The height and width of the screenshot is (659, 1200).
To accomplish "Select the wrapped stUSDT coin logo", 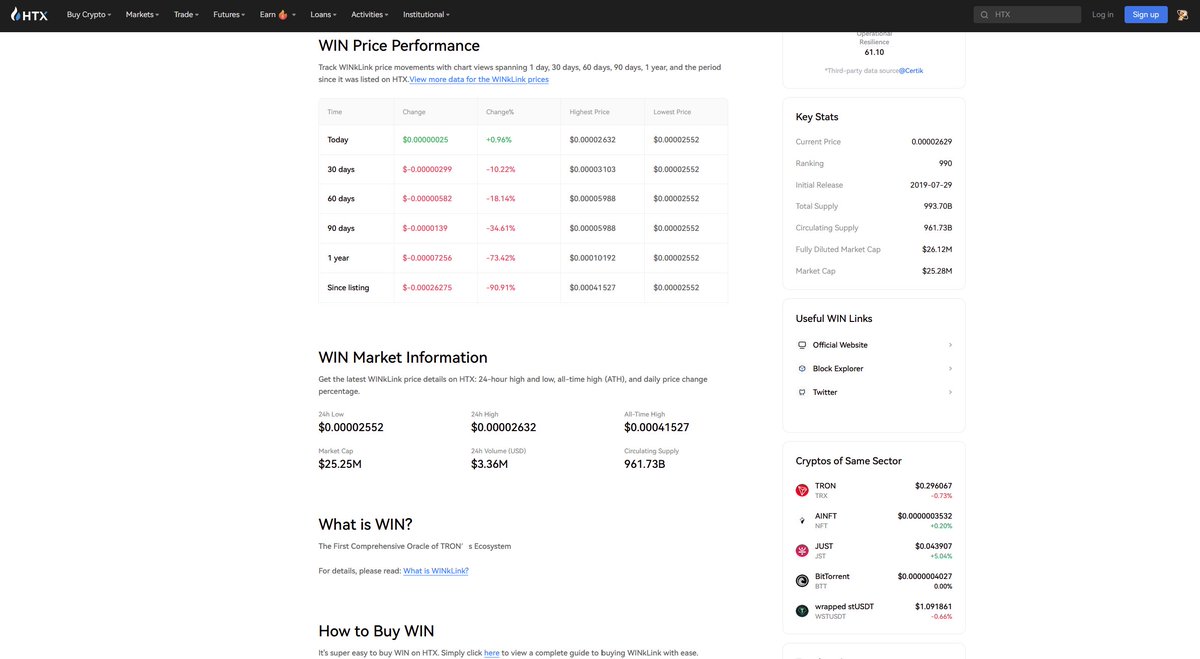I will [x=802, y=611].
